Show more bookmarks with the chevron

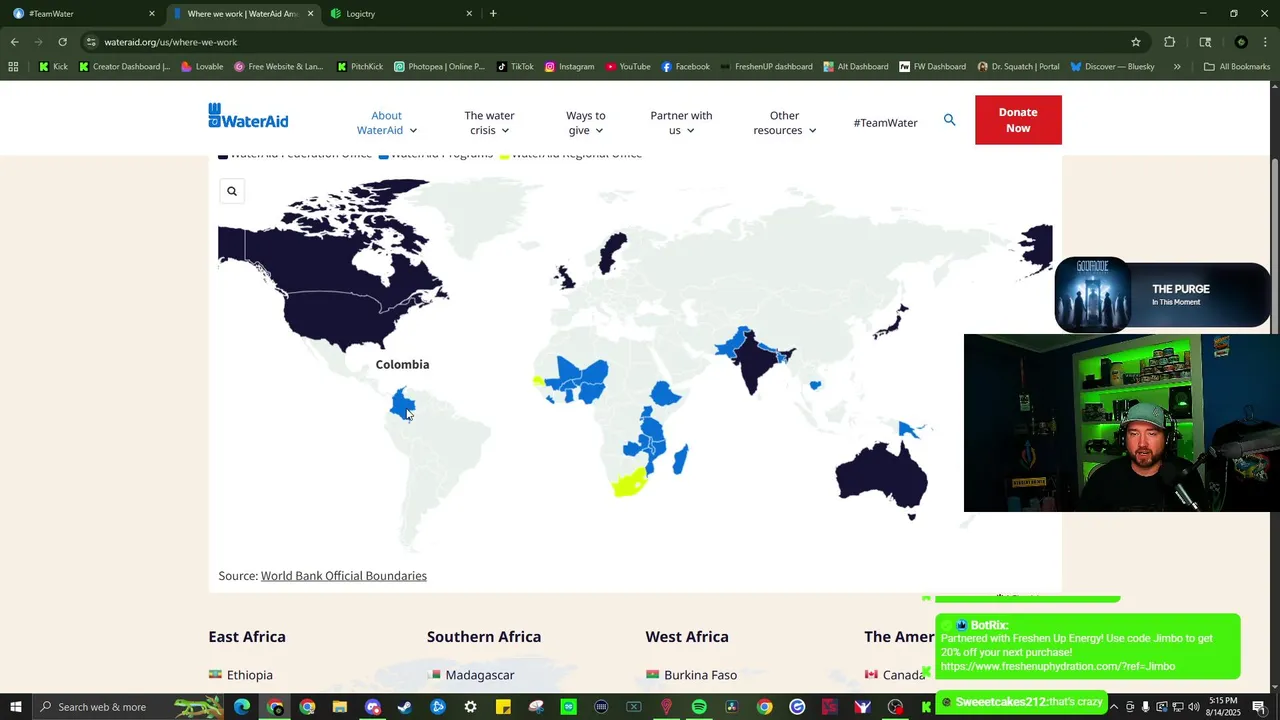(x=1177, y=67)
